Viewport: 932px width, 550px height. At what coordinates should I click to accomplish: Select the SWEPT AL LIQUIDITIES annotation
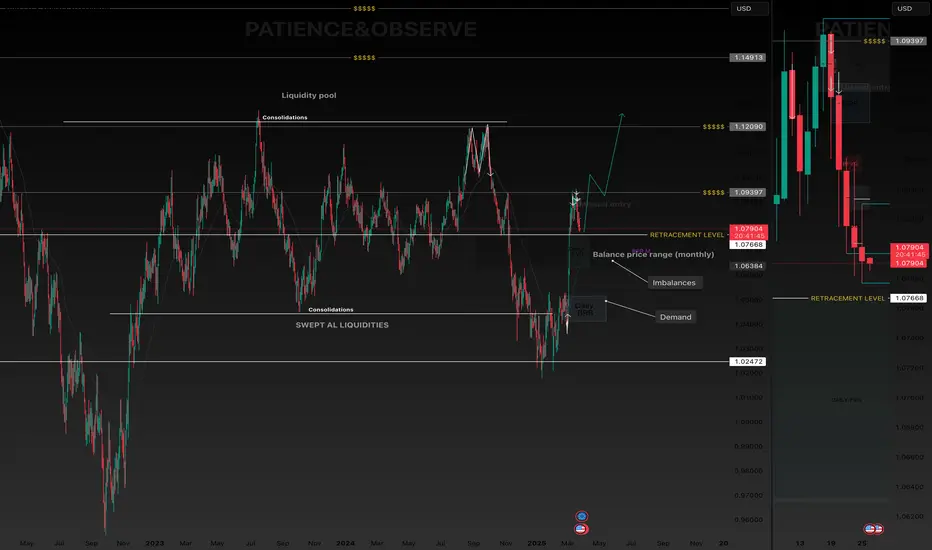342,325
